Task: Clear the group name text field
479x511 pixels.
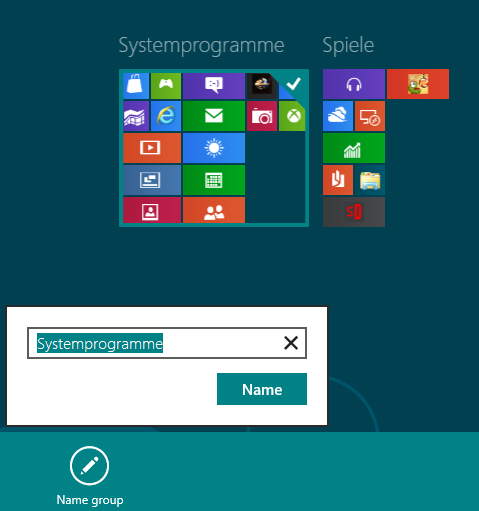Action: 291,343
